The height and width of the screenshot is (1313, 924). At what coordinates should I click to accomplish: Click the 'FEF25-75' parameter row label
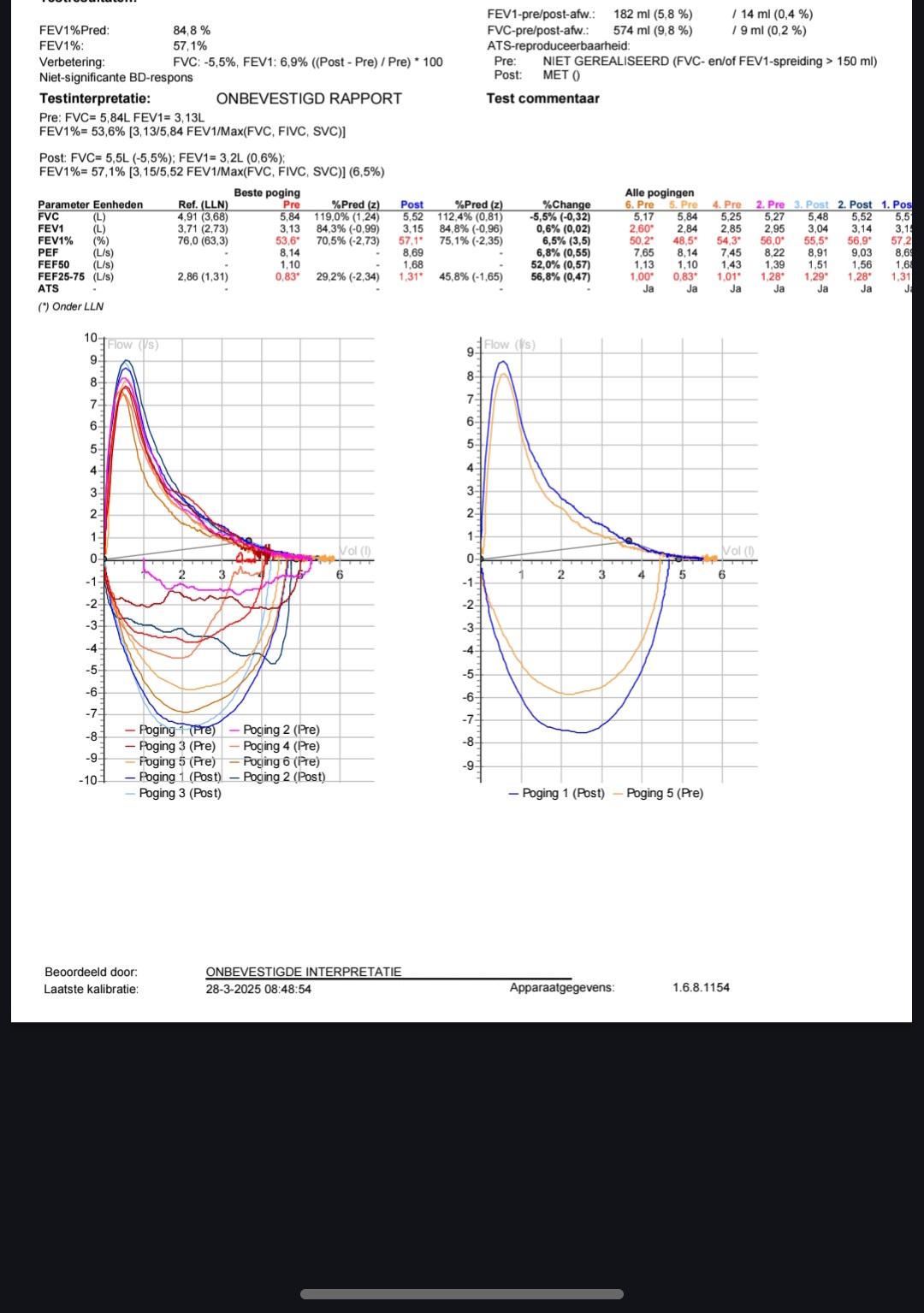click(x=62, y=276)
